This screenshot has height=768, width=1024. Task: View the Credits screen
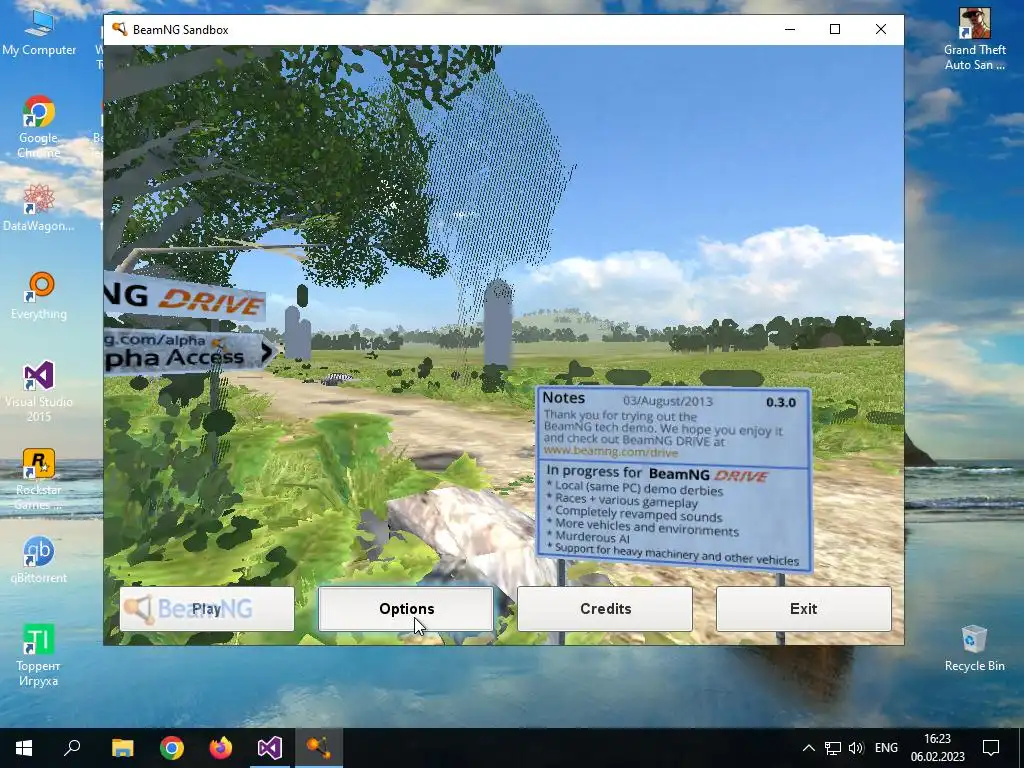[x=605, y=609]
